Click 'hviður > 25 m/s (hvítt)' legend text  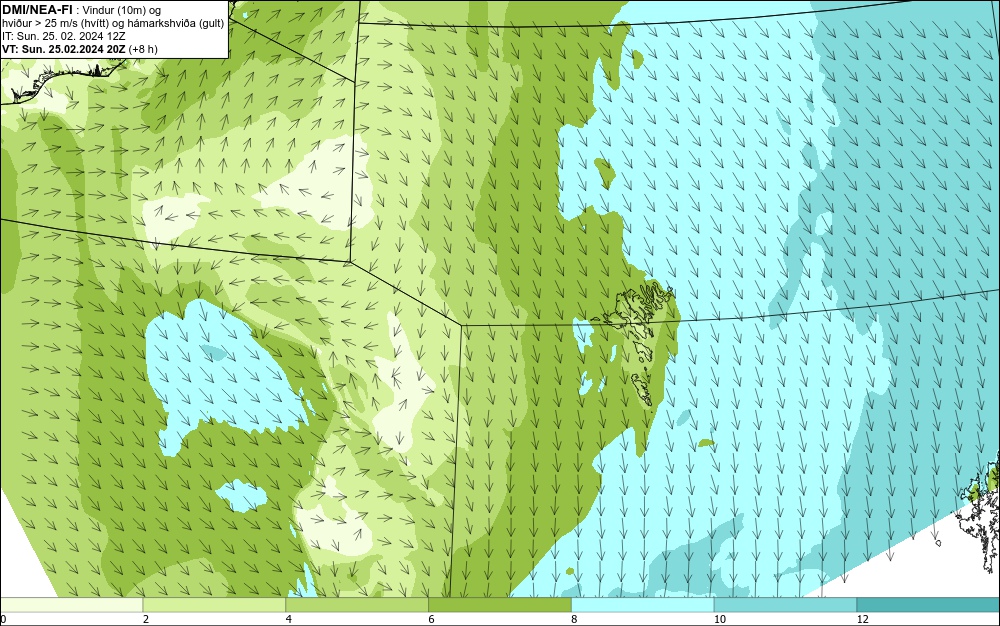[x=60, y=24]
